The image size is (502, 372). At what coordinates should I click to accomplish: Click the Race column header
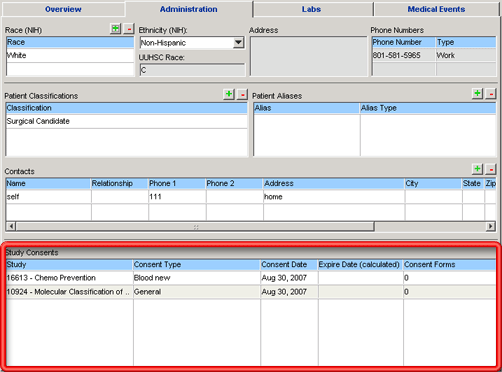click(x=70, y=42)
